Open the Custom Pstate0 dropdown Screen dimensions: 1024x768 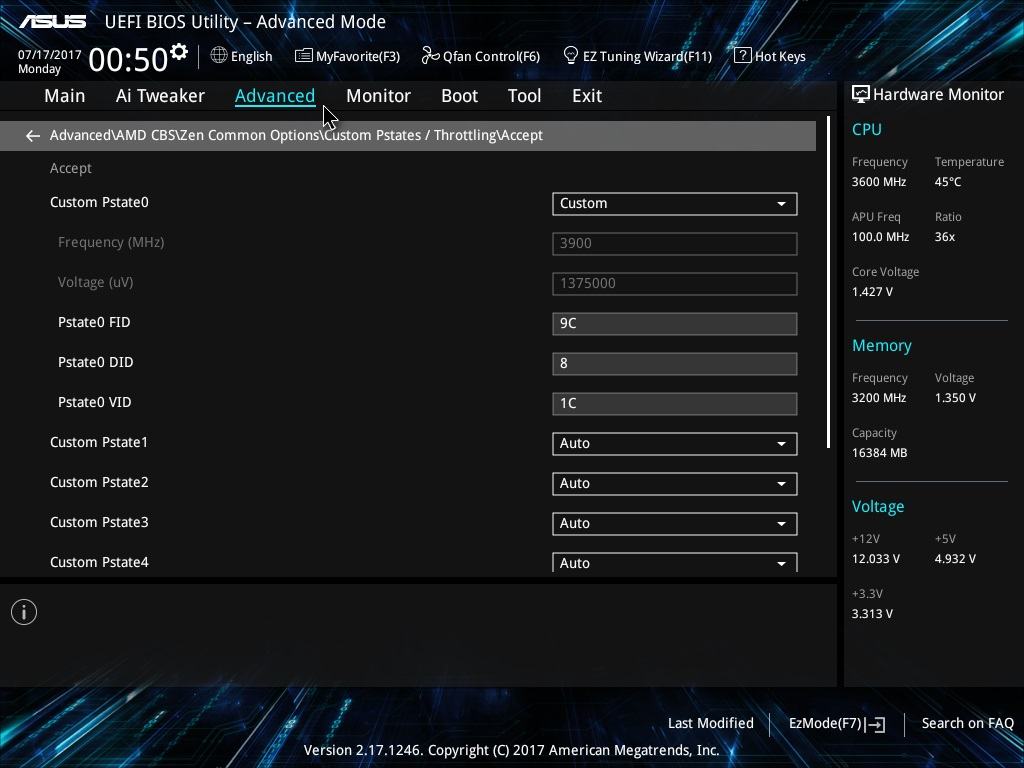pyautogui.click(x=675, y=204)
